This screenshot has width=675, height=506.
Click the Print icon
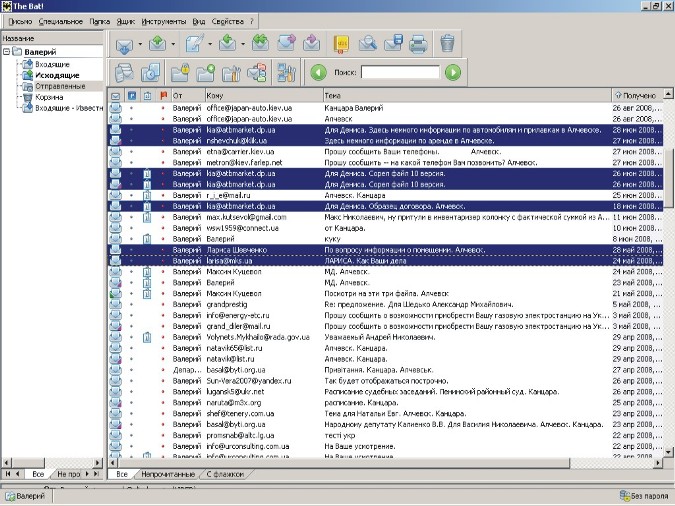tap(418, 44)
